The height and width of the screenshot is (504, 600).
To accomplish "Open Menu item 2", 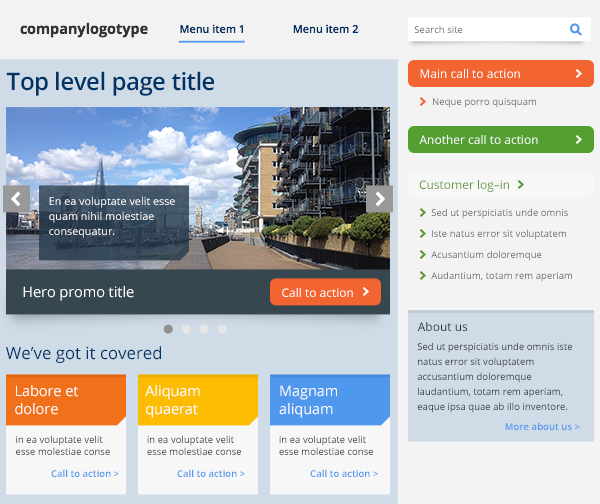I will point(326,29).
